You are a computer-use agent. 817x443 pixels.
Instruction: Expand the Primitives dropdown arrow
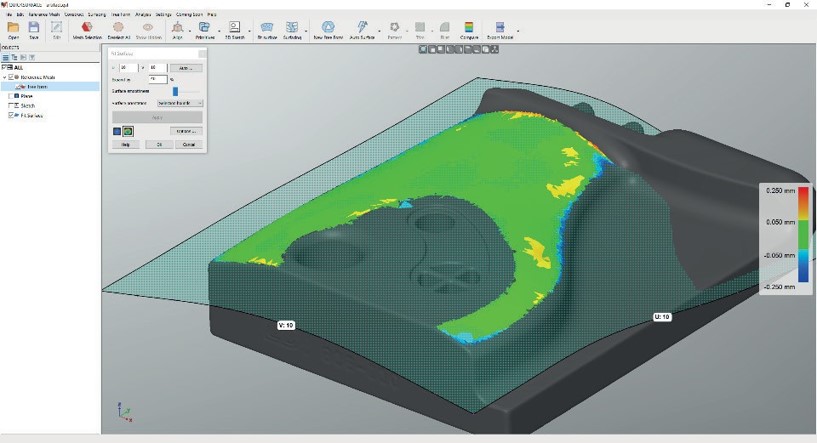pos(219,31)
